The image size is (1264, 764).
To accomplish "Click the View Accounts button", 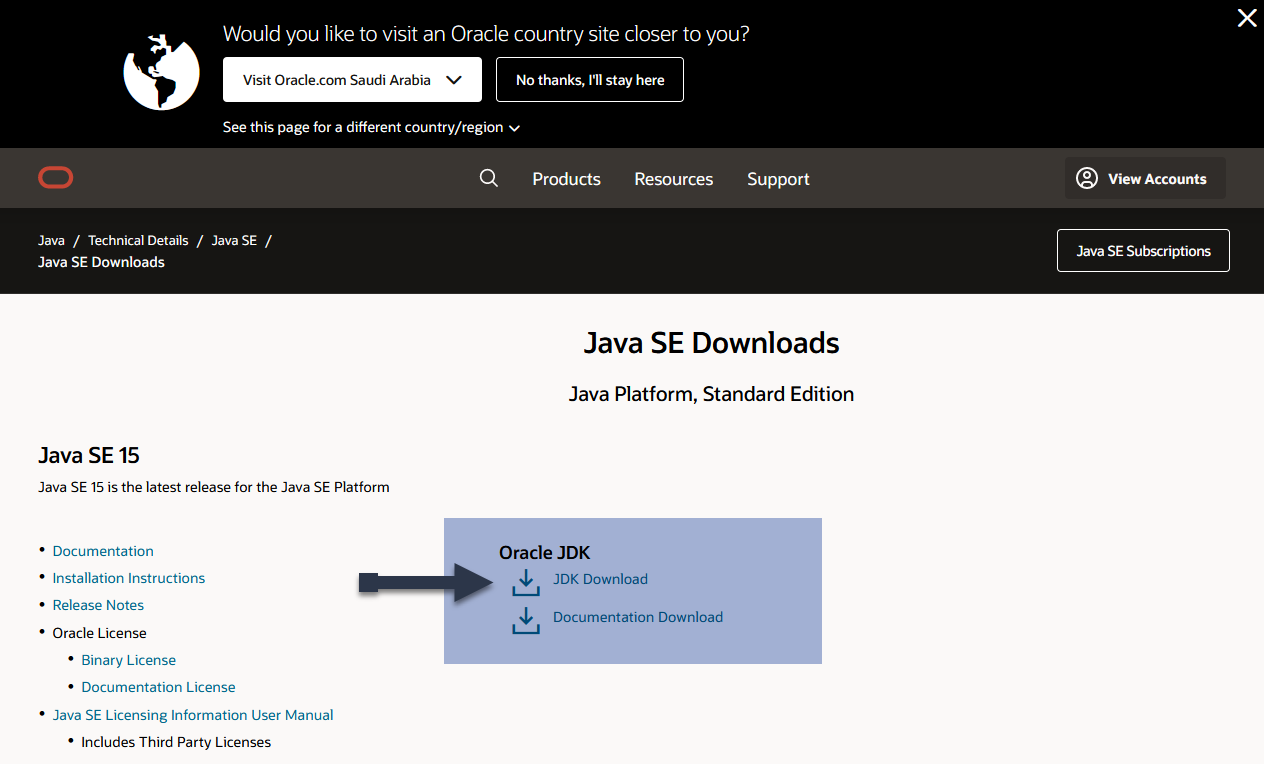I will tap(1145, 178).
